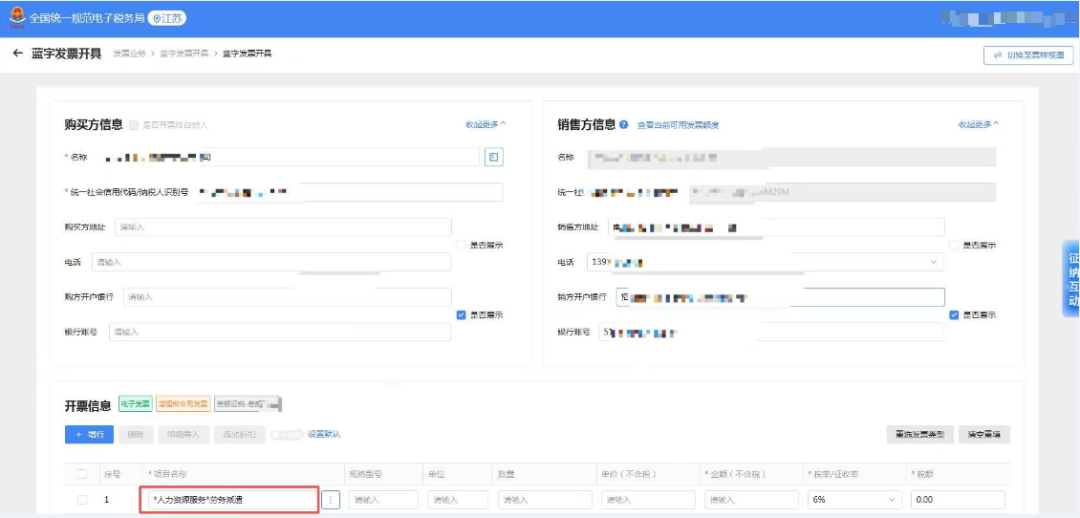Collapse seller section with 收起更多

click(978, 124)
